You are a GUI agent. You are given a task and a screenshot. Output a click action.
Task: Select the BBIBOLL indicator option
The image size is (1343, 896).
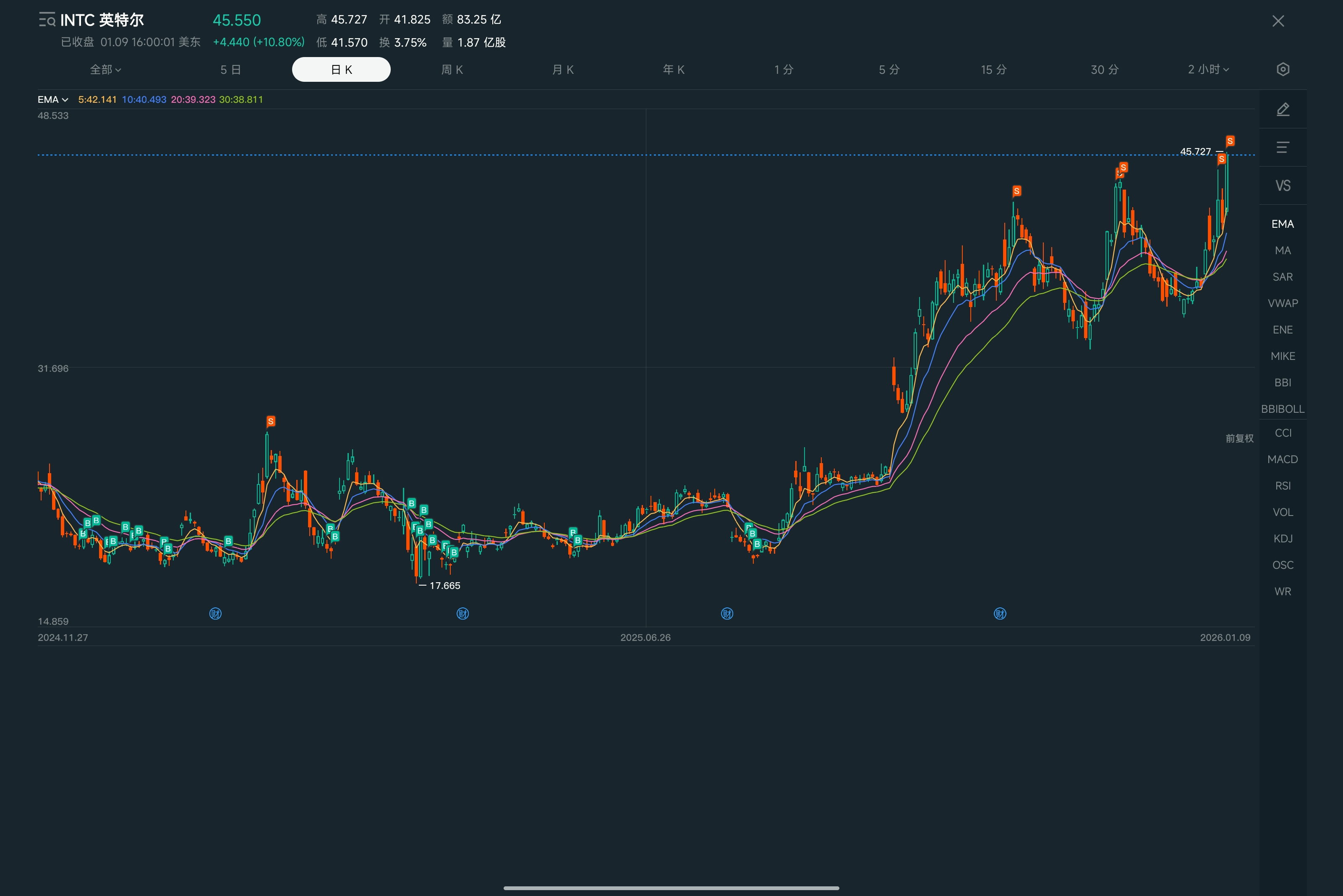coord(1283,409)
